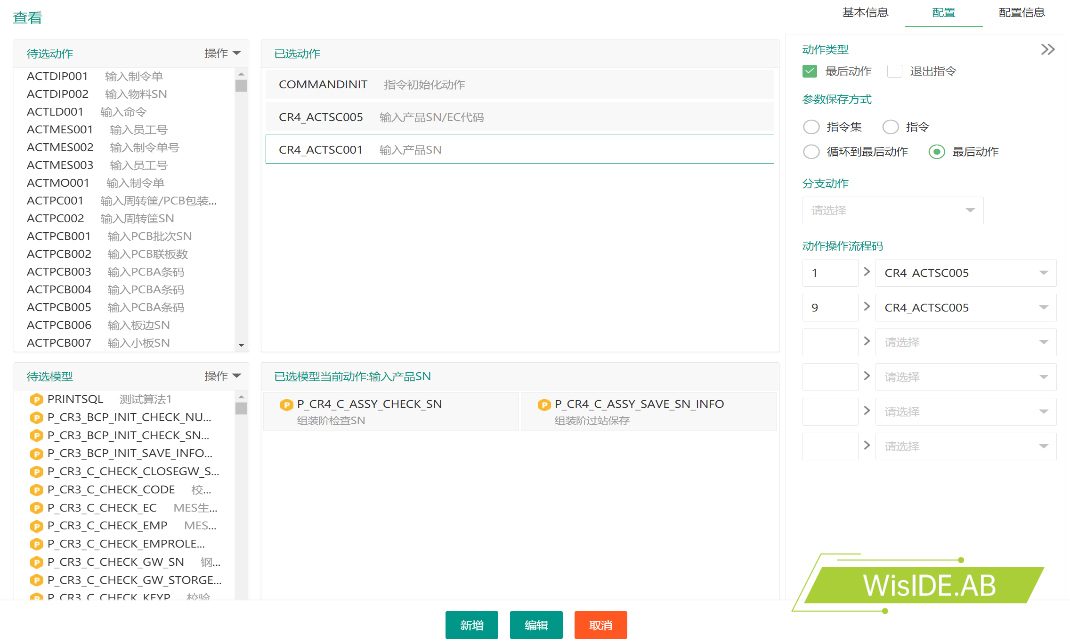This screenshot has height=642, width=1070.
Task: Open the 配置信息 tab
Action: (1021, 13)
